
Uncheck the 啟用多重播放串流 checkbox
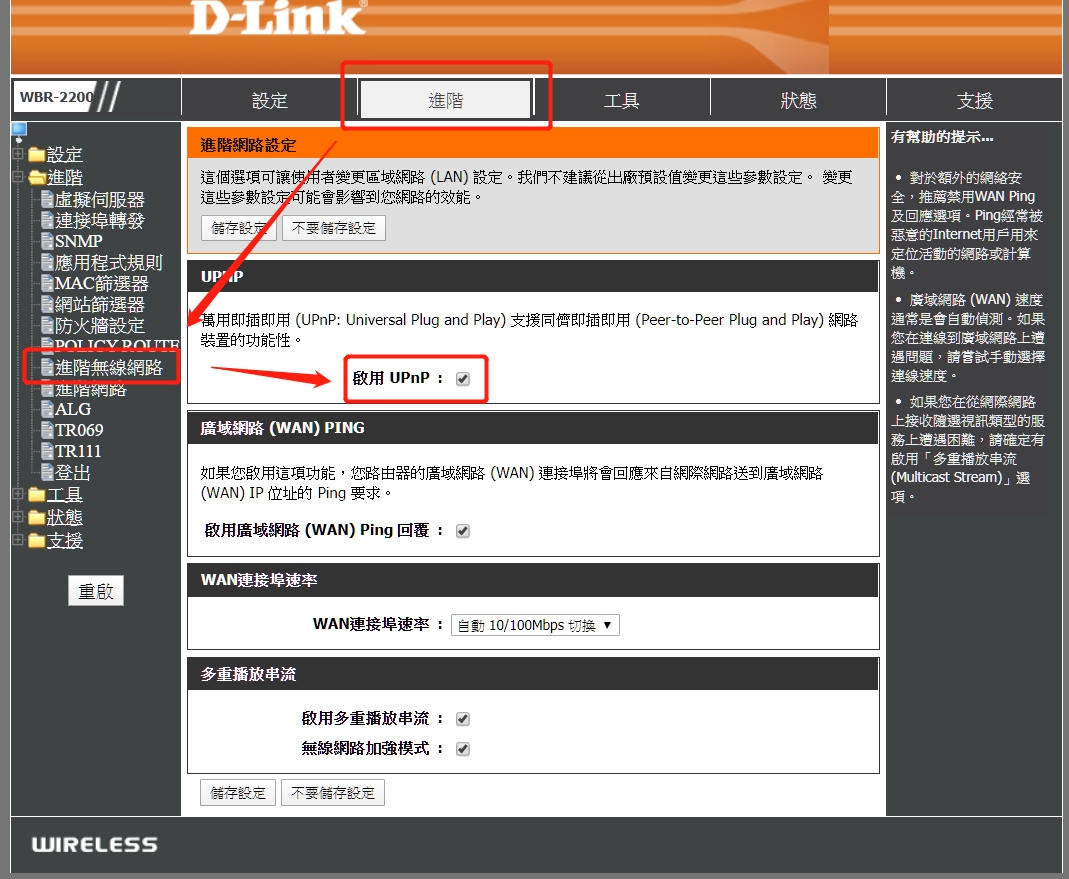(x=463, y=719)
